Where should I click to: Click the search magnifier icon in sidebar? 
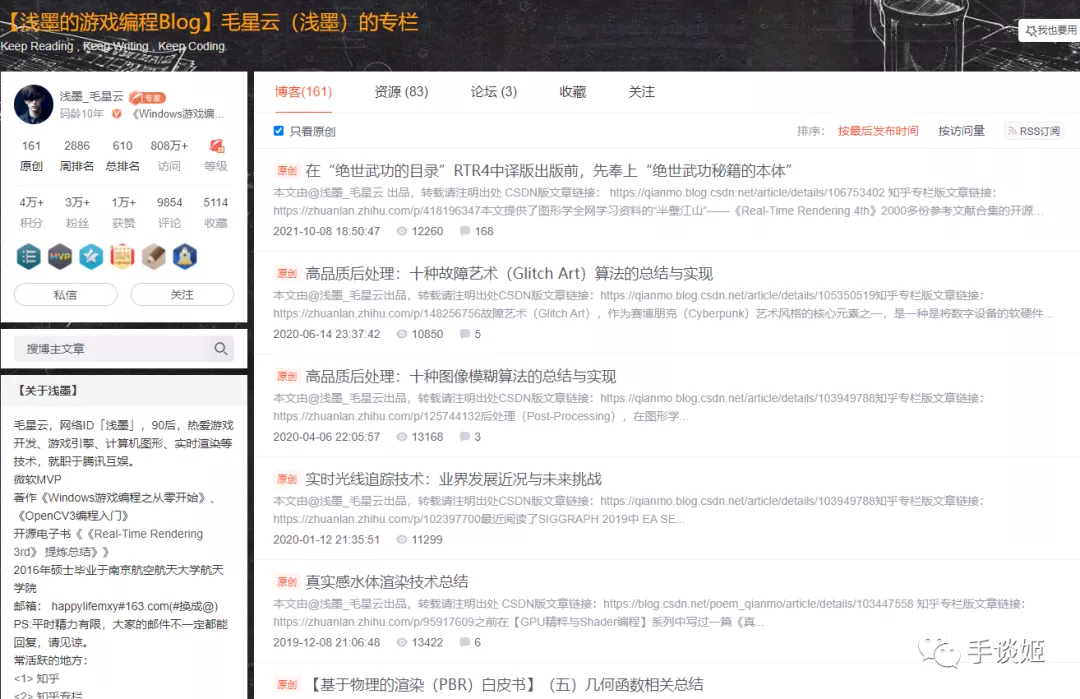(x=220, y=349)
